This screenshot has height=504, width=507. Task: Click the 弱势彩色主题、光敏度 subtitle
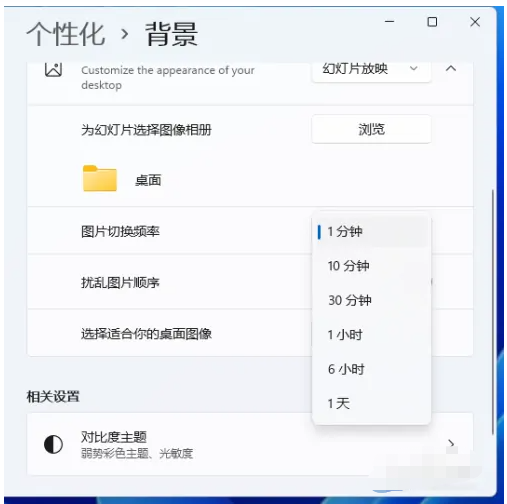pos(137,453)
